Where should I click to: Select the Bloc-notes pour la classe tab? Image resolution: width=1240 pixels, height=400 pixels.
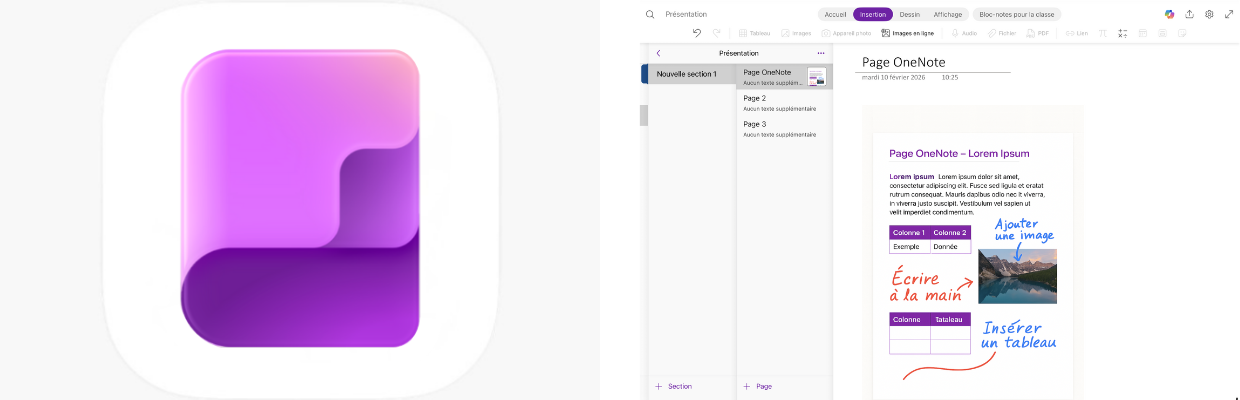tap(1016, 14)
